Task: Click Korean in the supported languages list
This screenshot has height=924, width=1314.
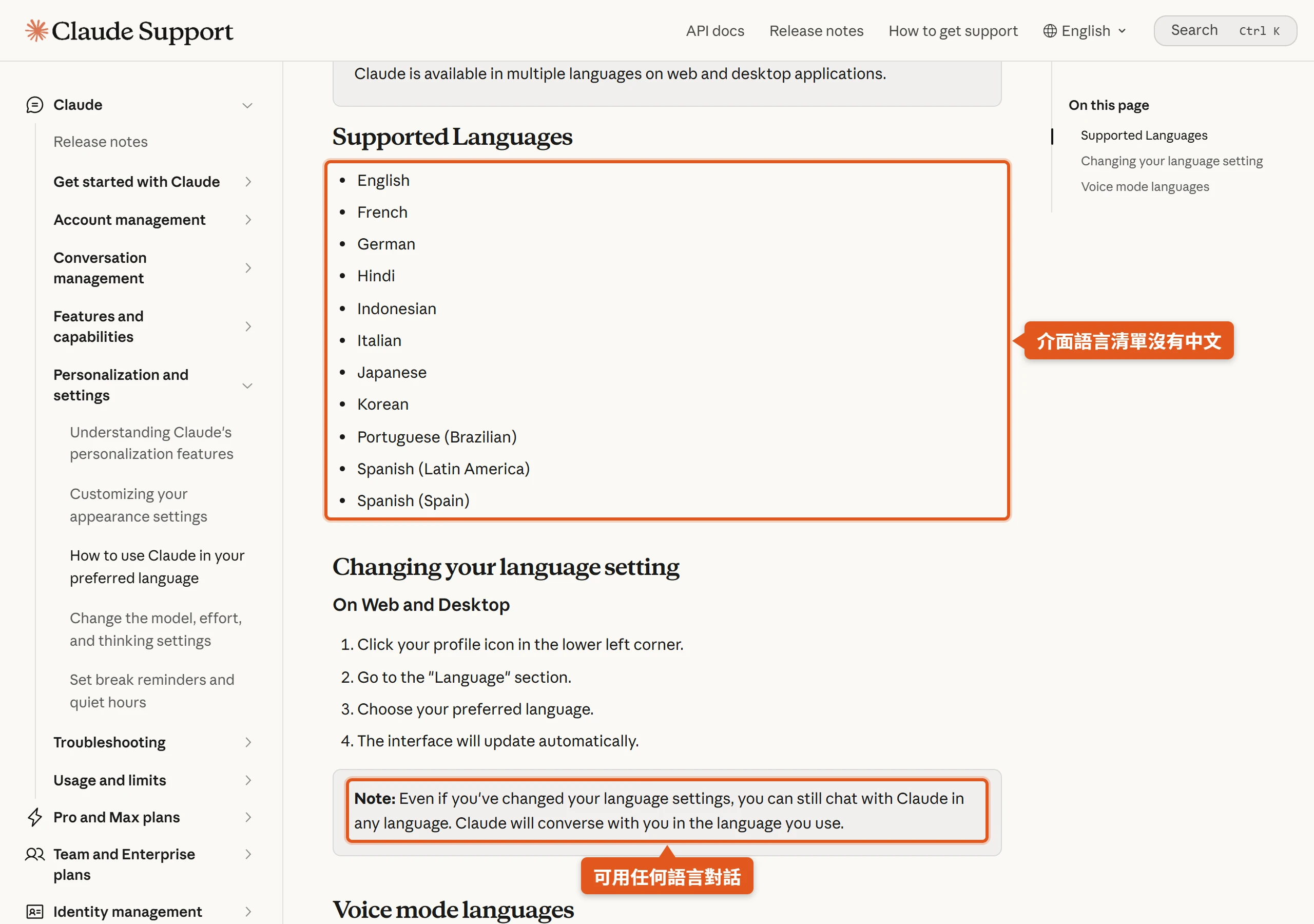Action: [383, 404]
